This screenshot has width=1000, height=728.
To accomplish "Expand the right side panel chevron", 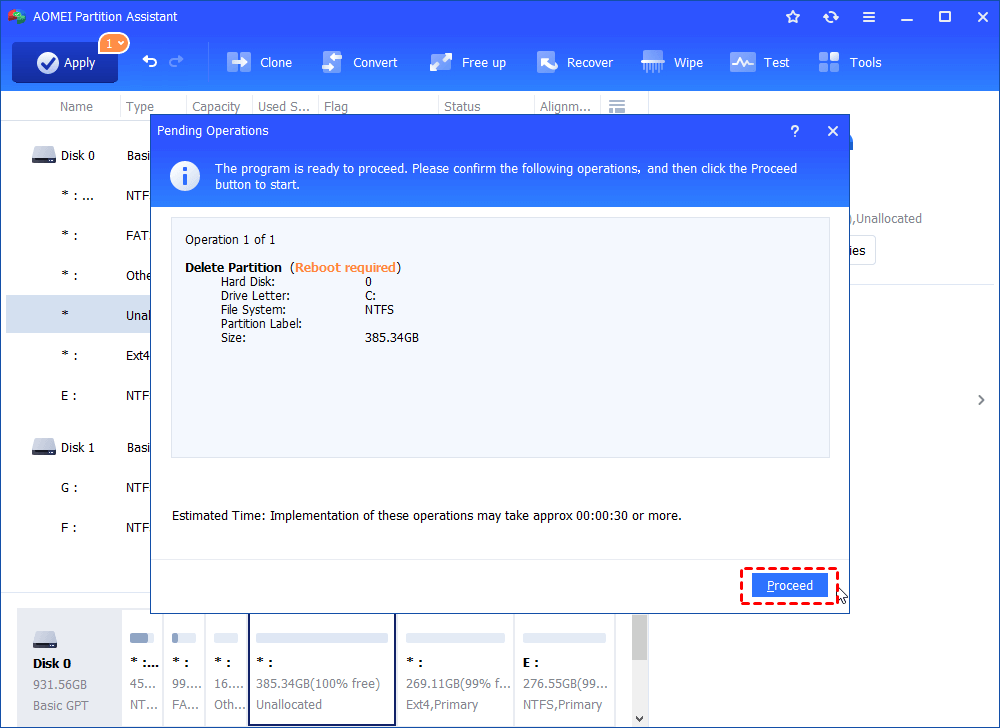I will coord(981,399).
